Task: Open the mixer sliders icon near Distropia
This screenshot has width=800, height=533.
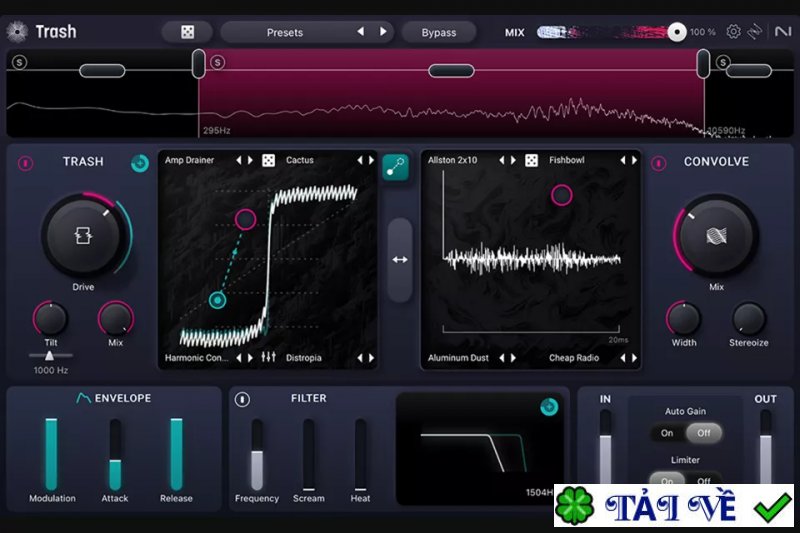Action: 268,357
